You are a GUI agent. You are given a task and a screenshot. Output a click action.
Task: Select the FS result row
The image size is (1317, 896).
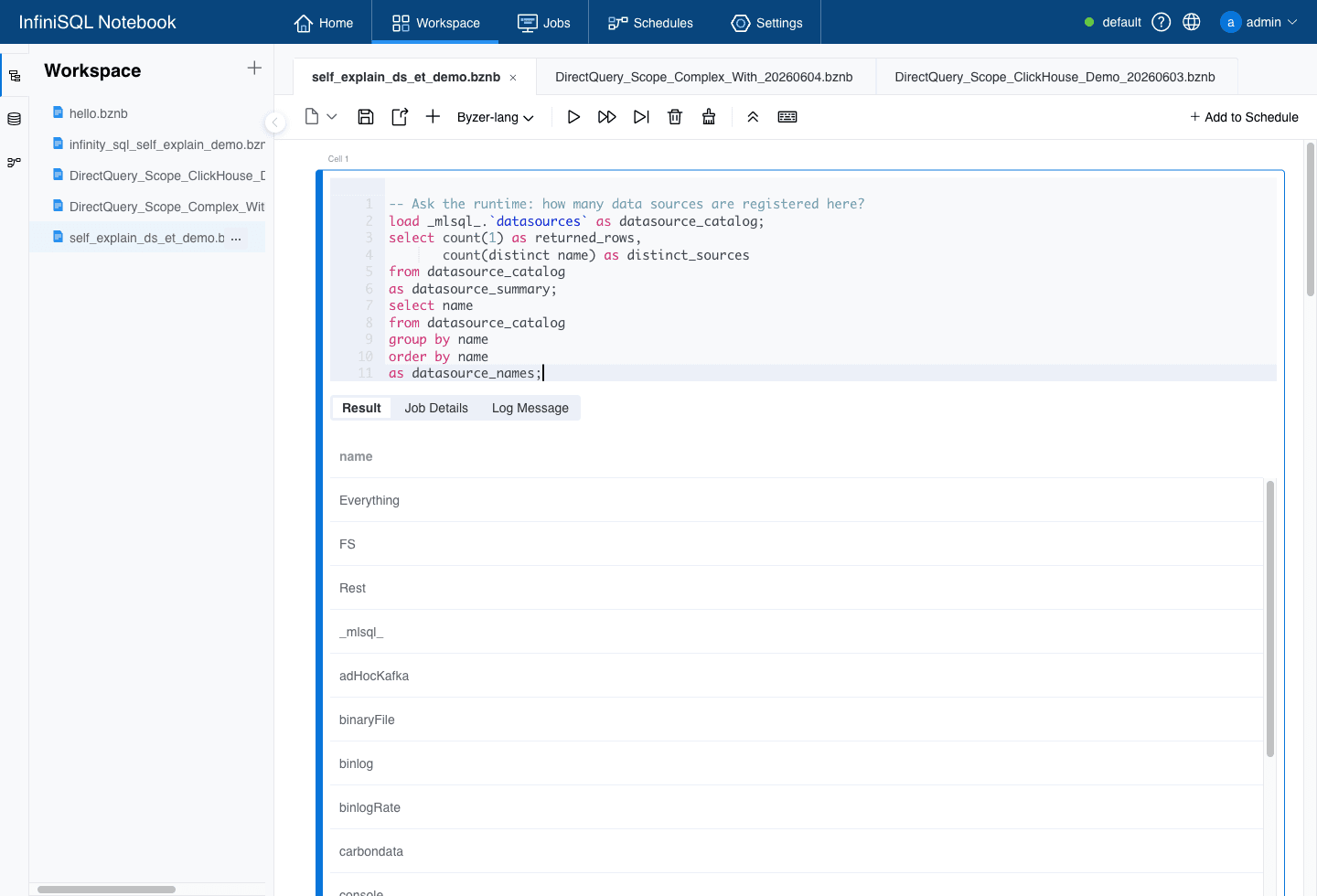click(x=797, y=544)
